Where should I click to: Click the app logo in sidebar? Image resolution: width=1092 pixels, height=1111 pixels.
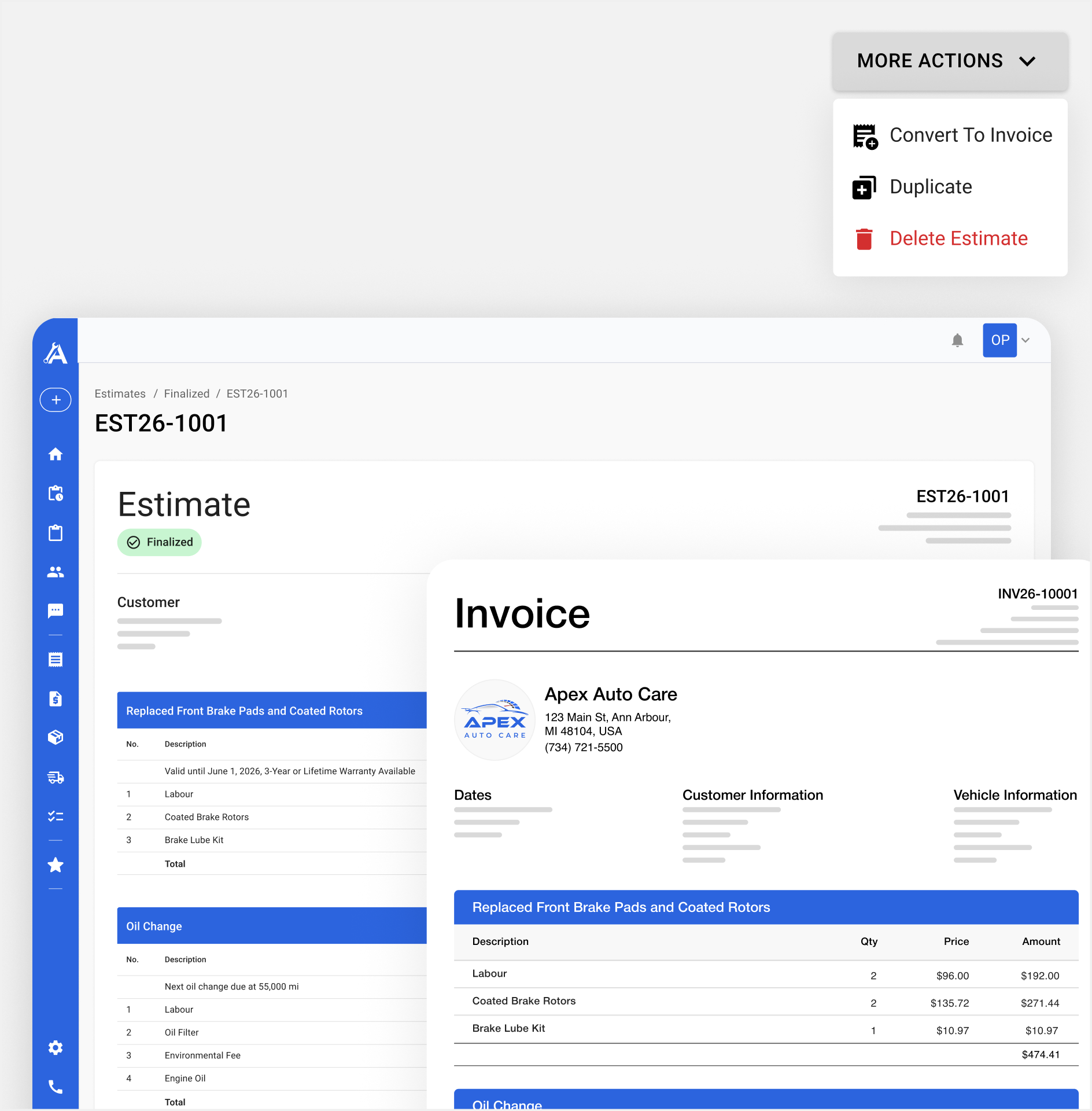56,353
